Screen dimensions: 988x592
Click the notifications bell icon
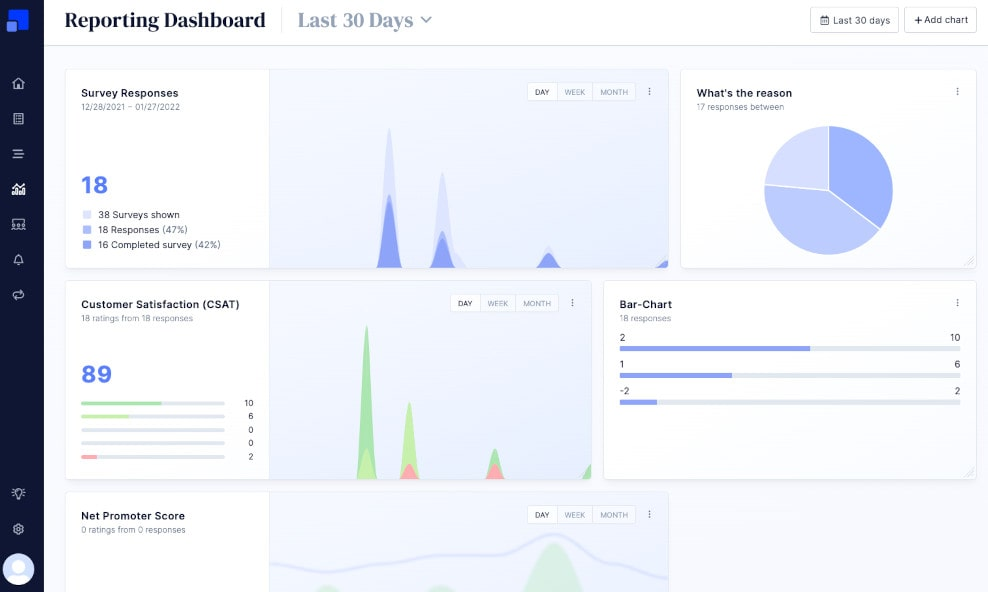click(18, 260)
